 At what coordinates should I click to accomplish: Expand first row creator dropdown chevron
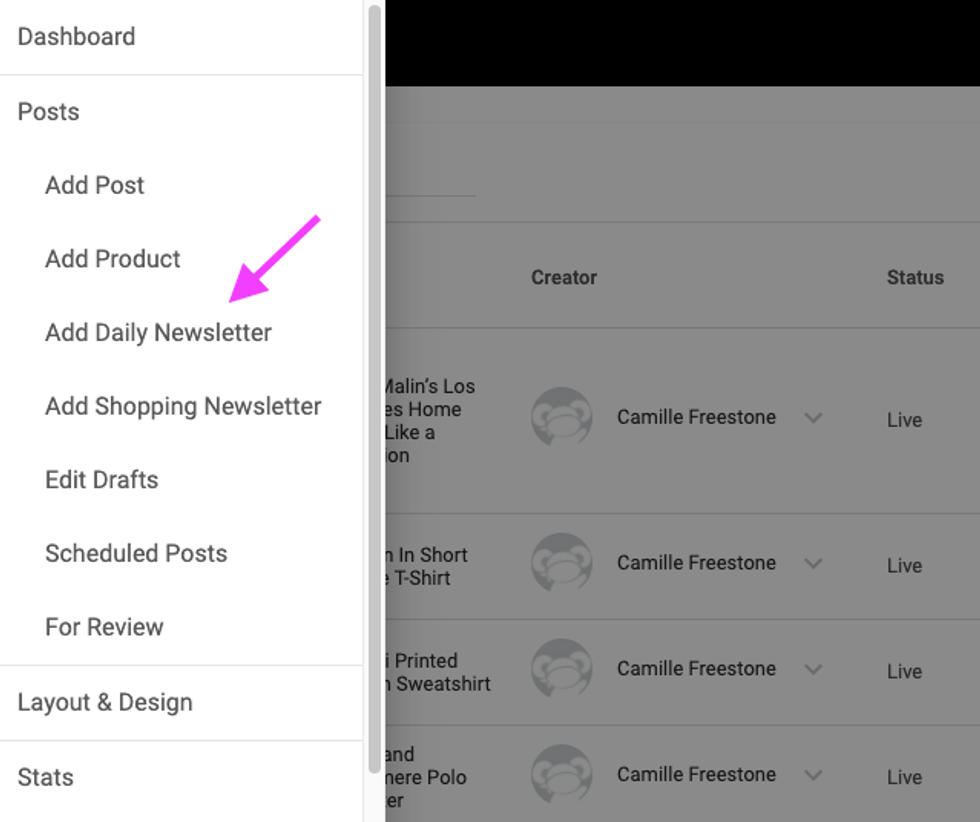pos(813,418)
